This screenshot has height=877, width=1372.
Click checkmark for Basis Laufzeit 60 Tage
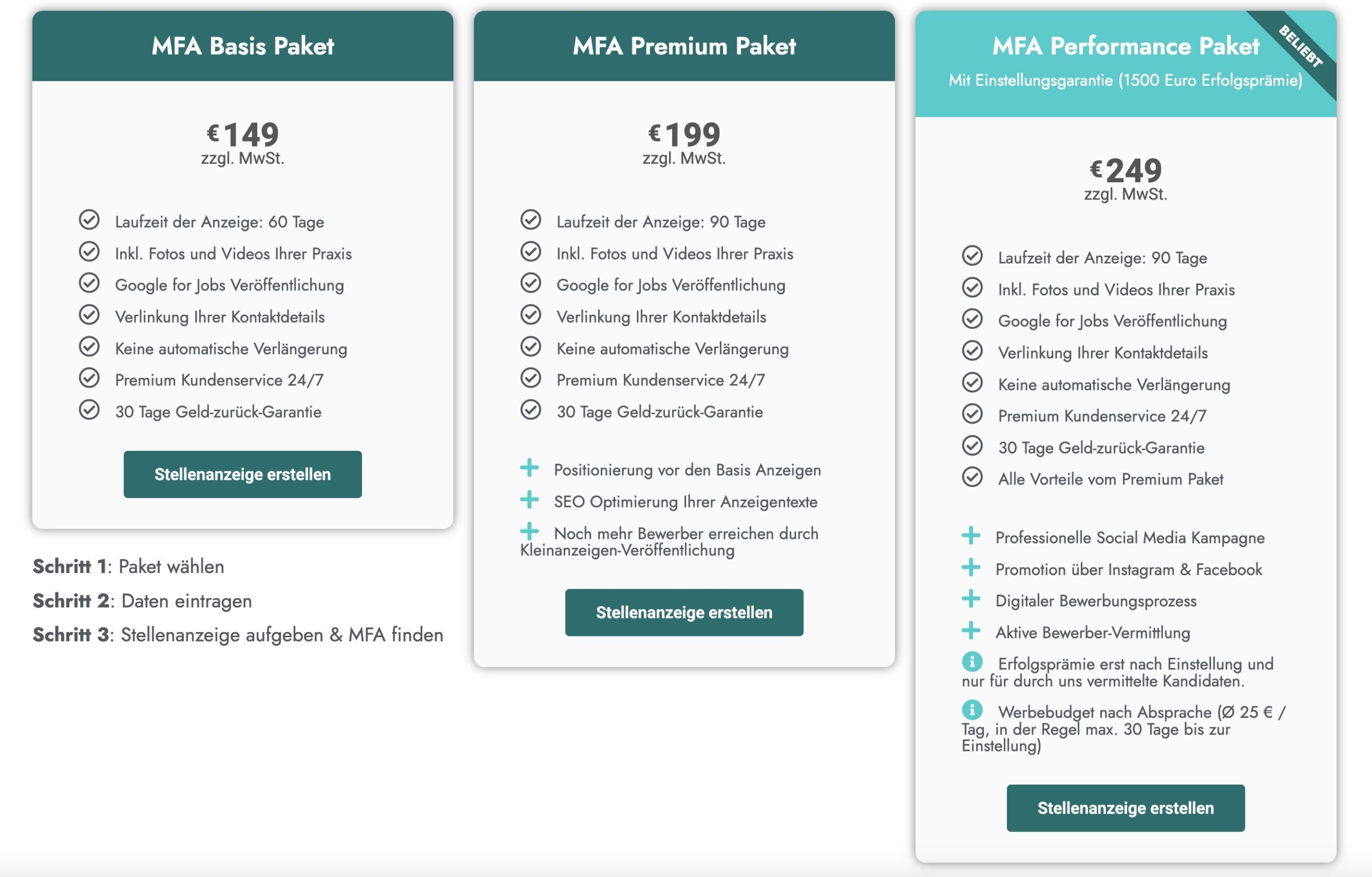(x=89, y=219)
